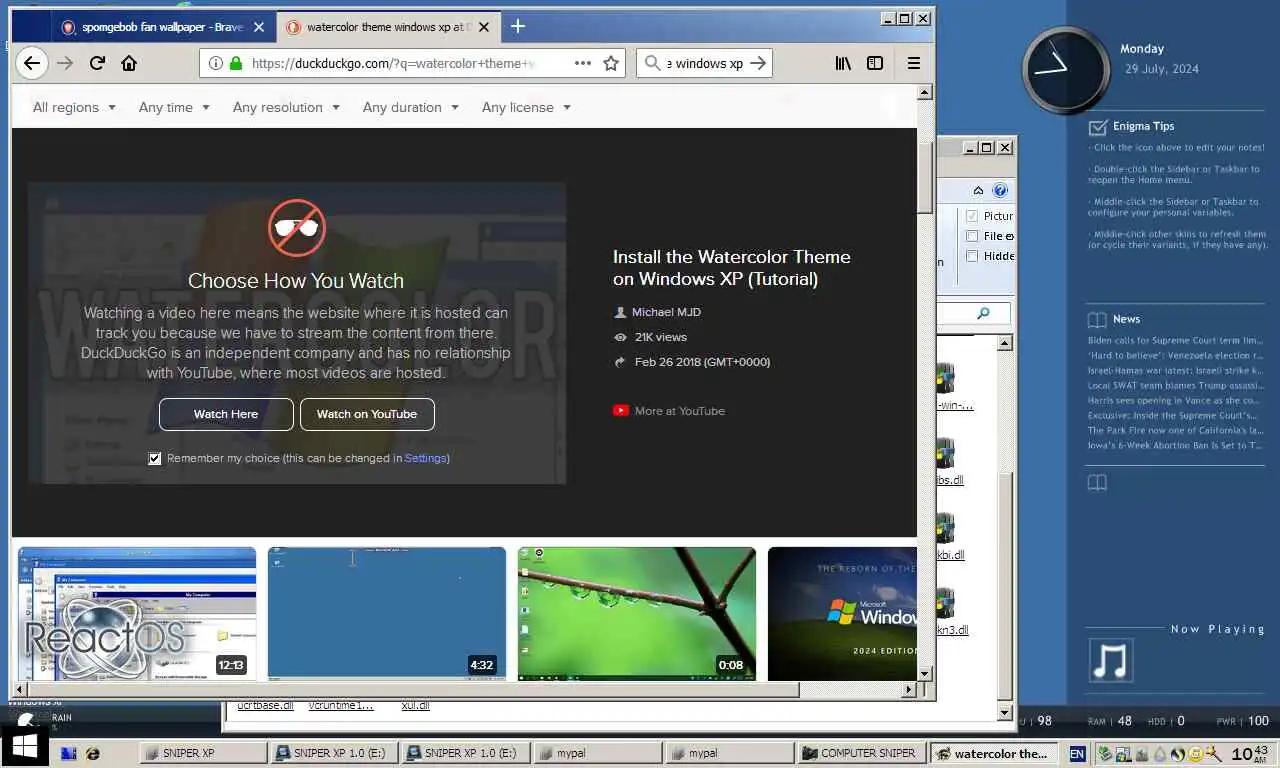Click the windows xp search field
This screenshot has height=768, width=1280.
click(x=706, y=63)
